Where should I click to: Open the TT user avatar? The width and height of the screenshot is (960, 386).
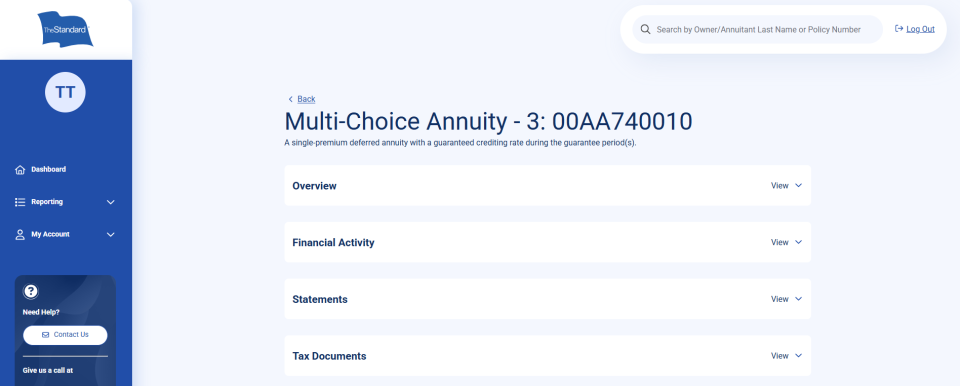point(65,93)
